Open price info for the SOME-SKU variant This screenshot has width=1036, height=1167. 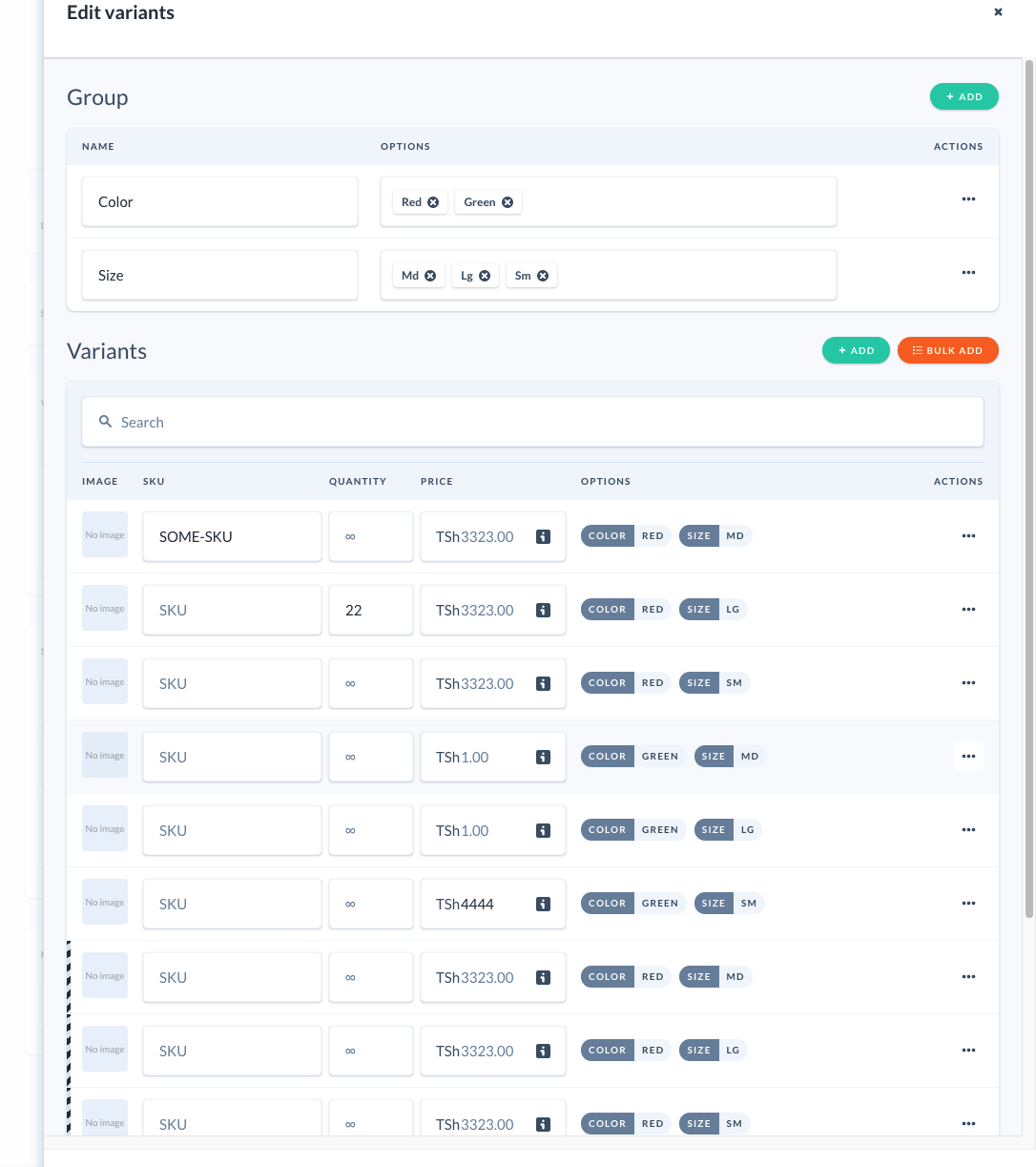point(543,536)
